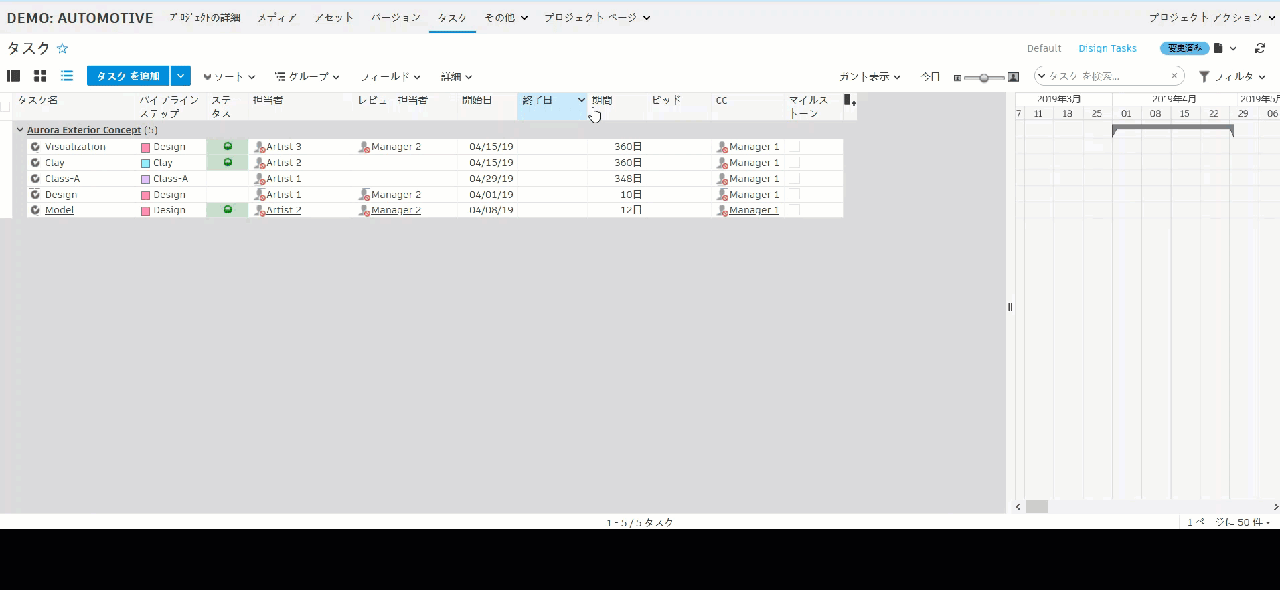Click the page document icon near 変更済み

1218,48
